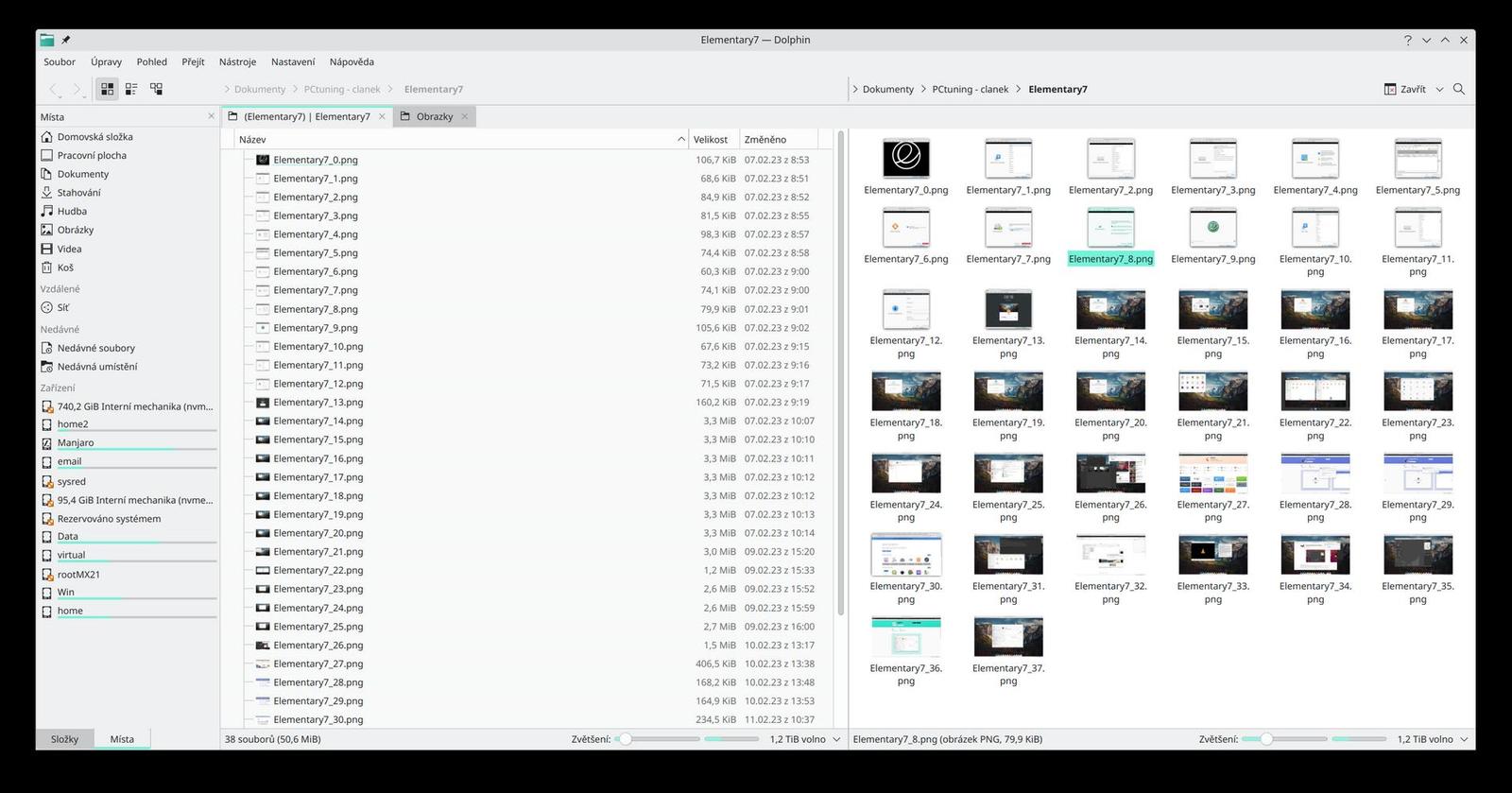The height and width of the screenshot is (793, 1512).
Task: Open the Dolphin window help question mark
Action: (1408, 40)
